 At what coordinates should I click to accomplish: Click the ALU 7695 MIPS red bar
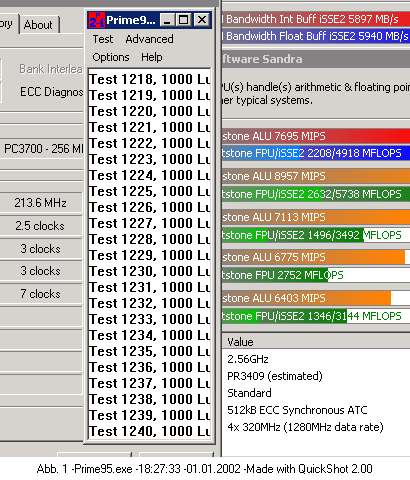316,136
